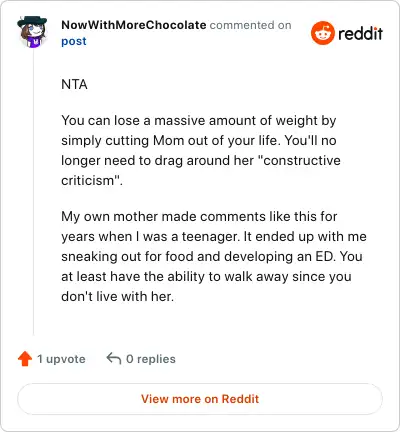The height and width of the screenshot is (432, 400).
Task: Click the phrase "constructive criticism" opening quote line
Action: point(201,161)
